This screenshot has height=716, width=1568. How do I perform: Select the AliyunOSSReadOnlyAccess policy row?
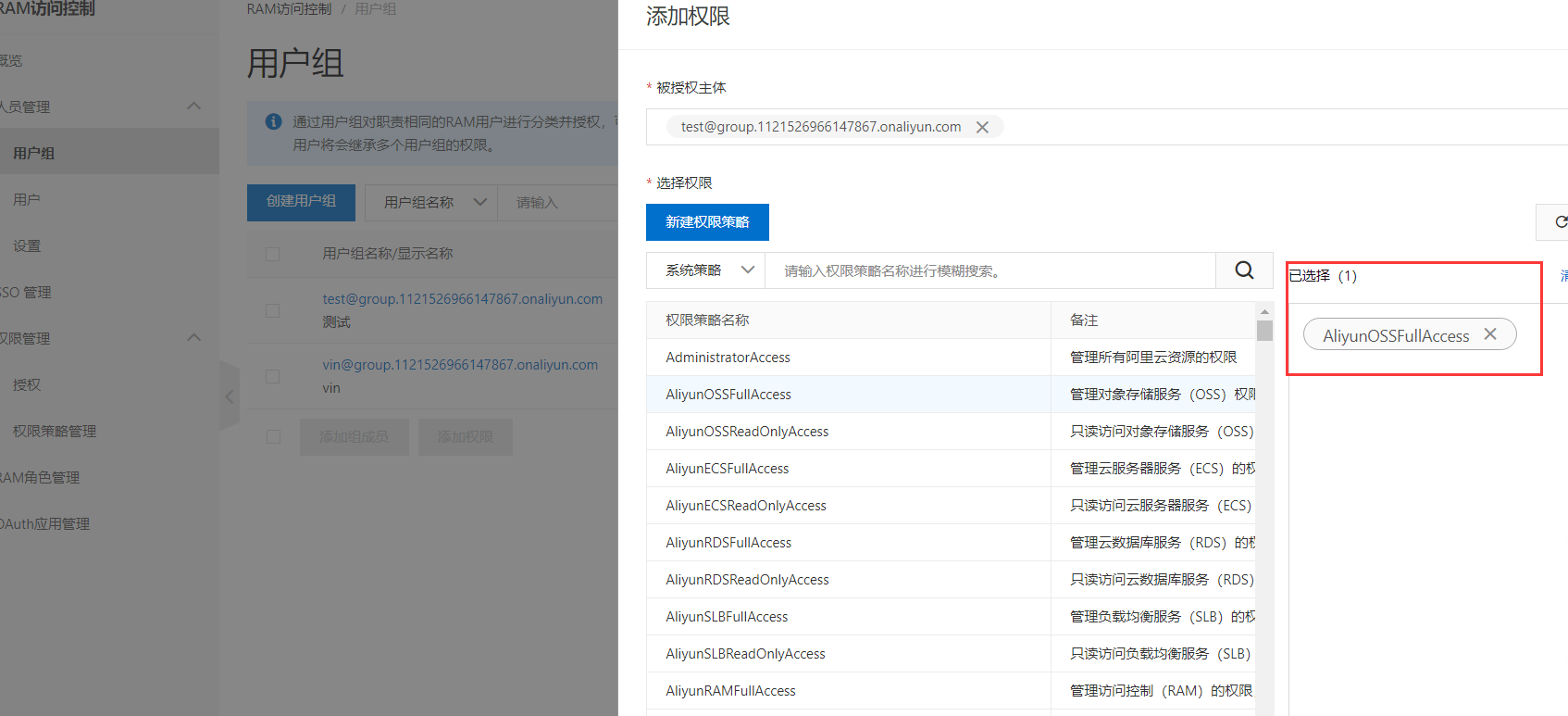(x=951, y=432)
